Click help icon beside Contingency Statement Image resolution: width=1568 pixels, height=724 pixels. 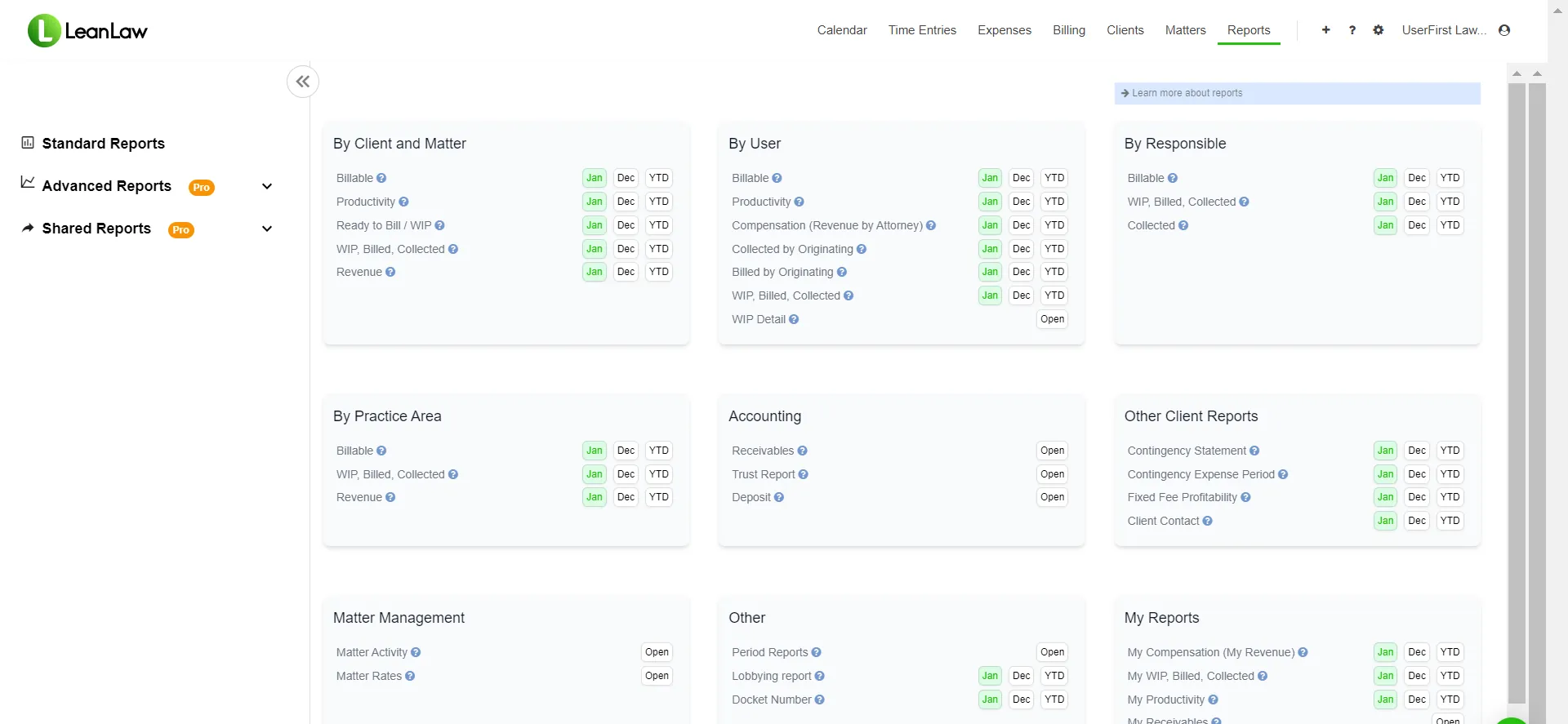[x=1254, y=451]
